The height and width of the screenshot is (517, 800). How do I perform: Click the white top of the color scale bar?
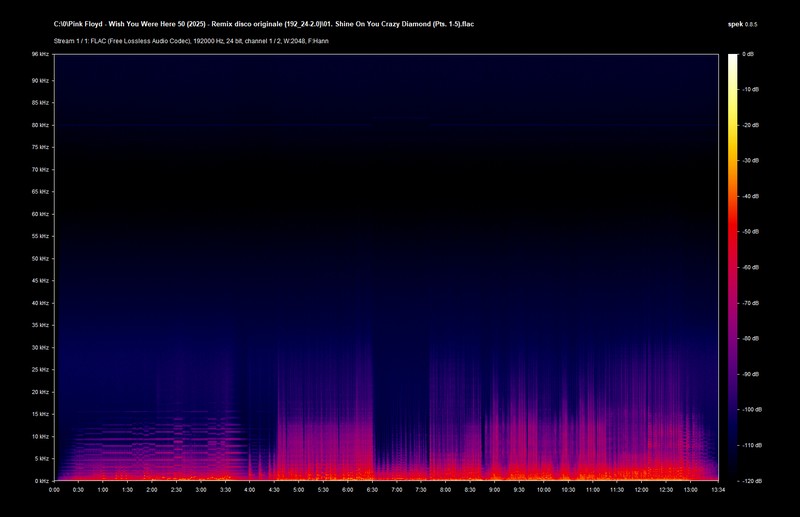pos(732,58)
